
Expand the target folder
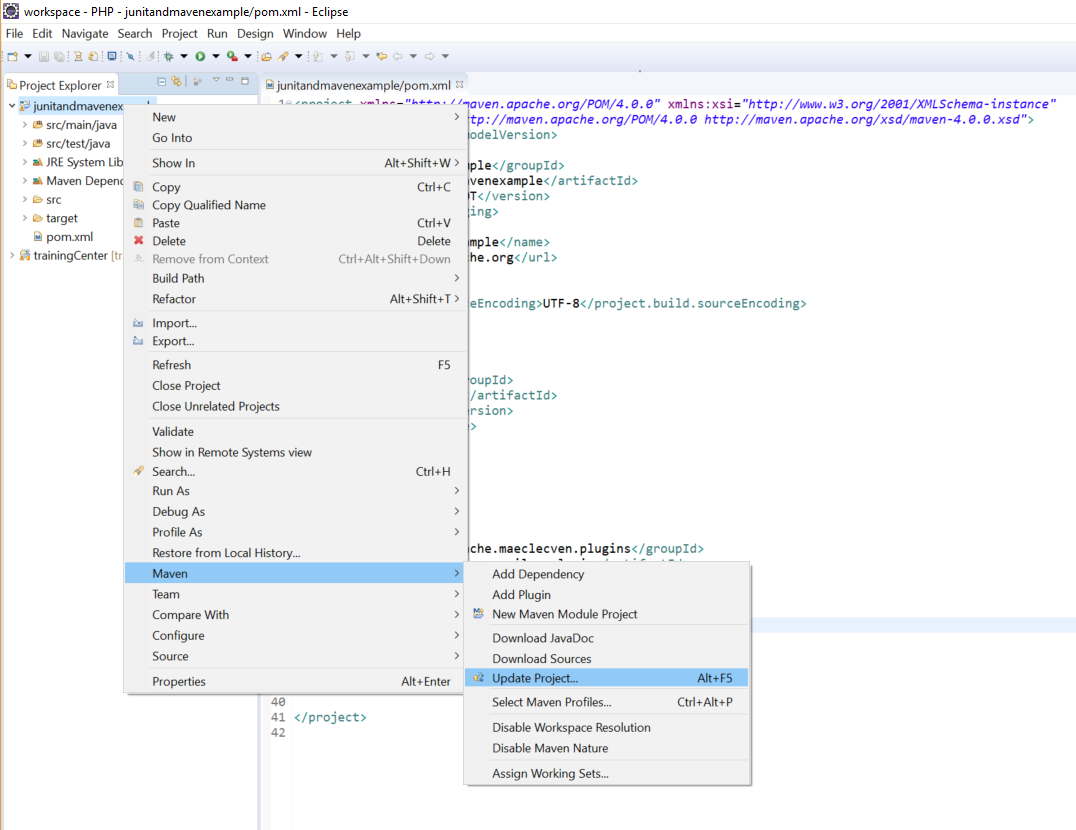(25, 218)
